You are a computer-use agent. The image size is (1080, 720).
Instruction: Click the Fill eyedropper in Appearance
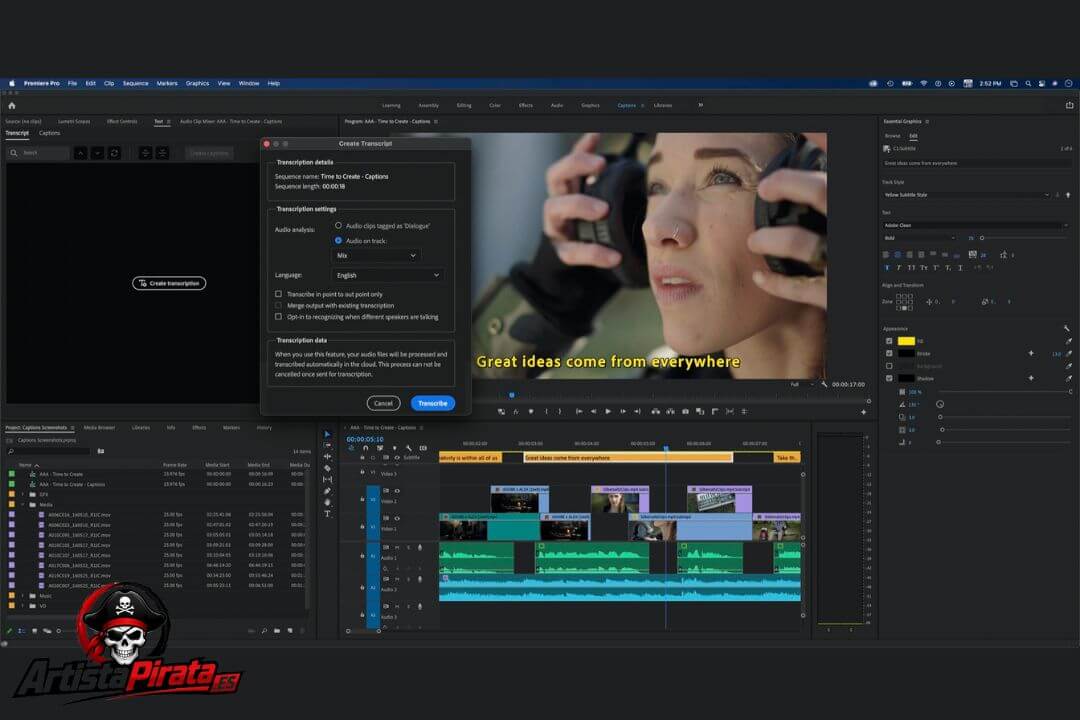coord(1068,341)
